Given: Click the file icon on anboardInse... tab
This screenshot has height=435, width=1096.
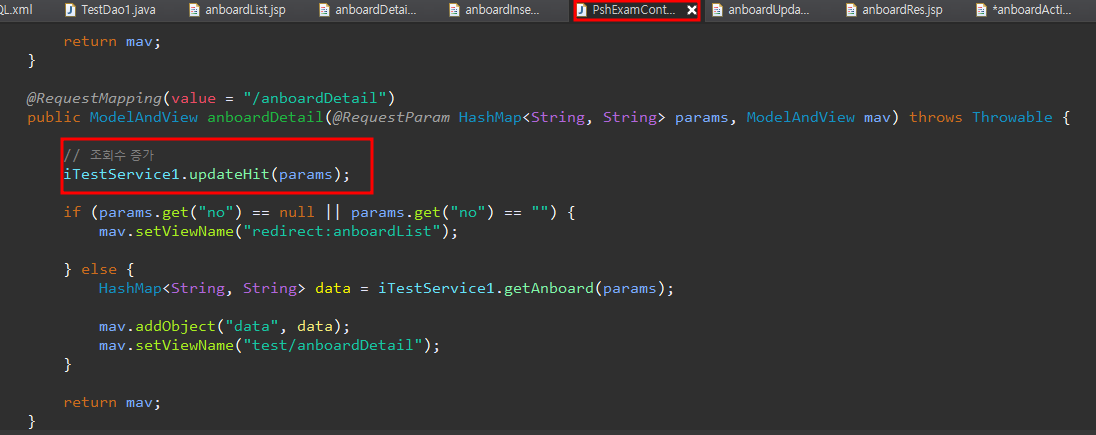Looking at the screenshot, I should (x=455, y=10).
